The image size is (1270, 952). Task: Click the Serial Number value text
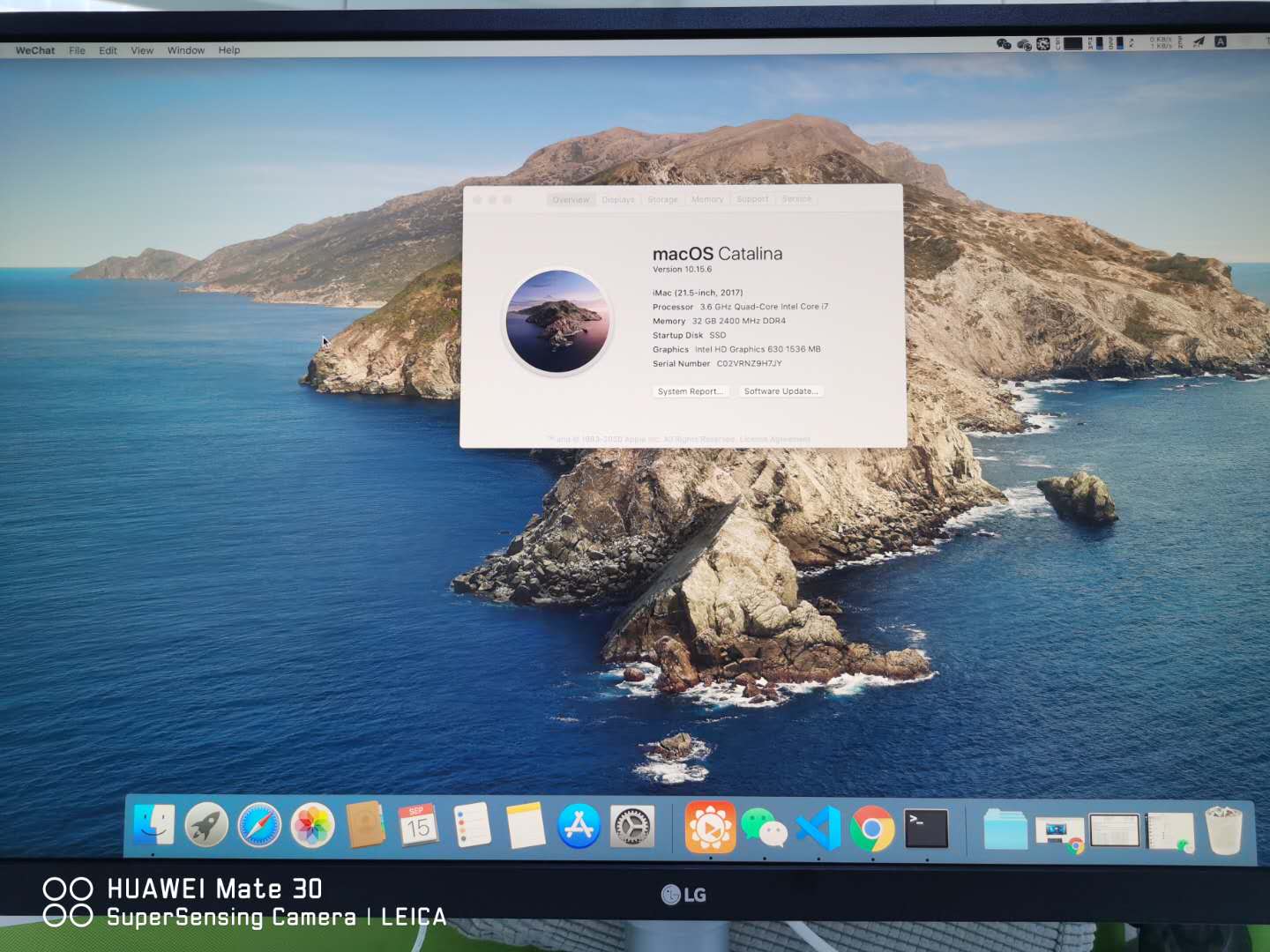(749, 363)
